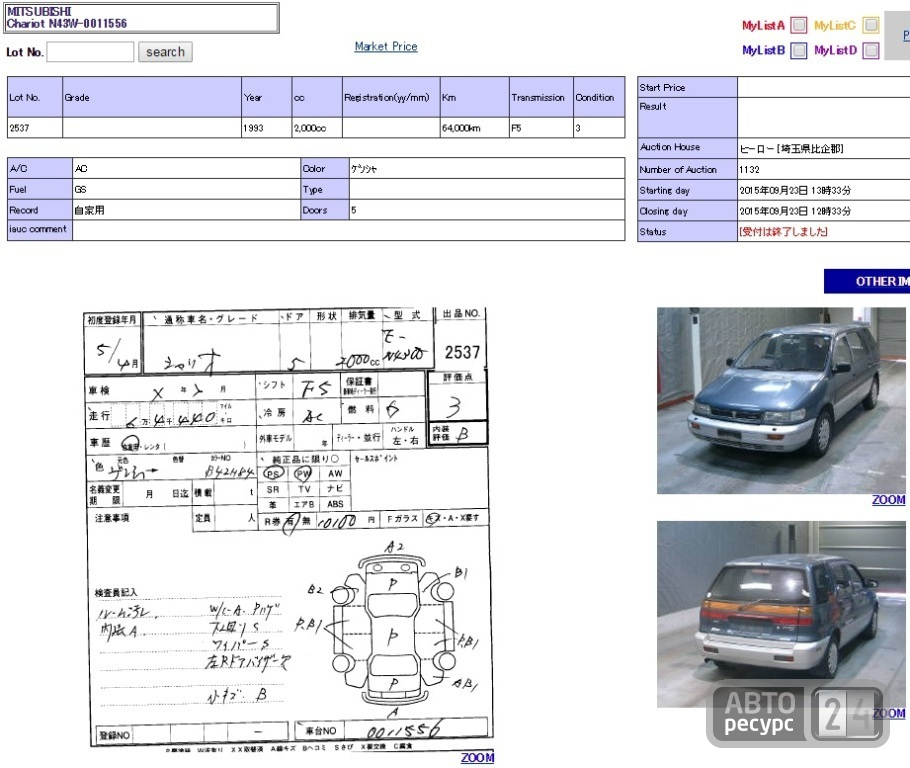The image size is (910, 768).
Task: Tick the MyListC checkbox
Action: [x=871, y=25]
